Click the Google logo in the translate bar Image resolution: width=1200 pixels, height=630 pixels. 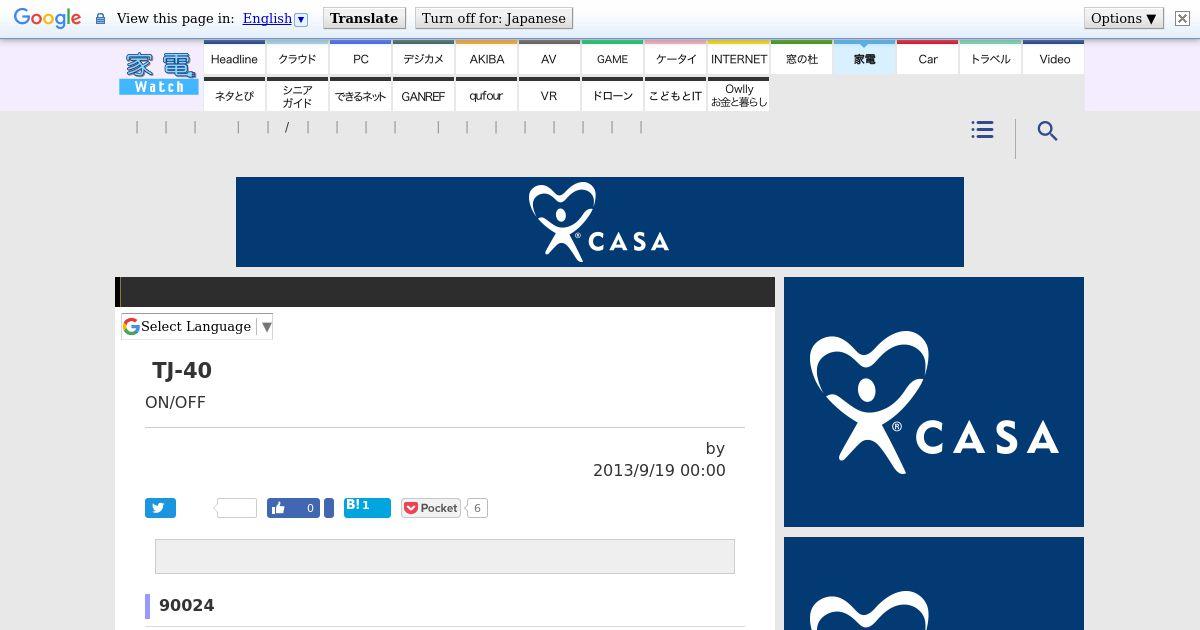tap(47, 19)
